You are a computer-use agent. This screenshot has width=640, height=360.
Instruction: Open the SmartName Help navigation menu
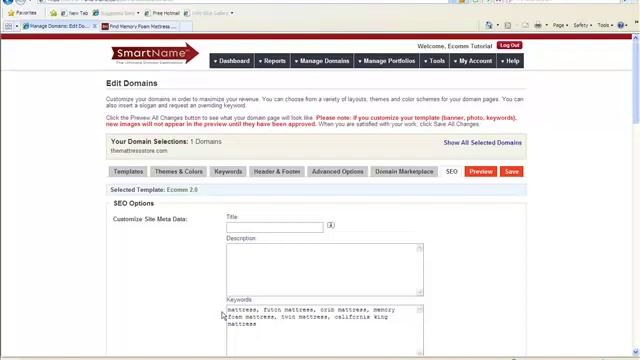coord(510,61)
